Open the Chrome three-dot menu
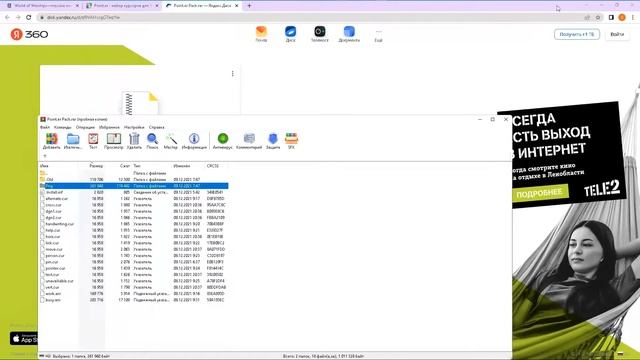This screenshot has width=640, height=360. (633, 18)
